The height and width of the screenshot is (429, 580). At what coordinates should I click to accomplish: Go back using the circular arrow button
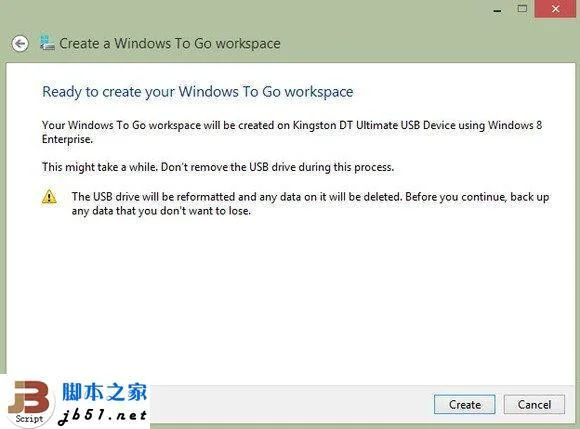point(20,44)
